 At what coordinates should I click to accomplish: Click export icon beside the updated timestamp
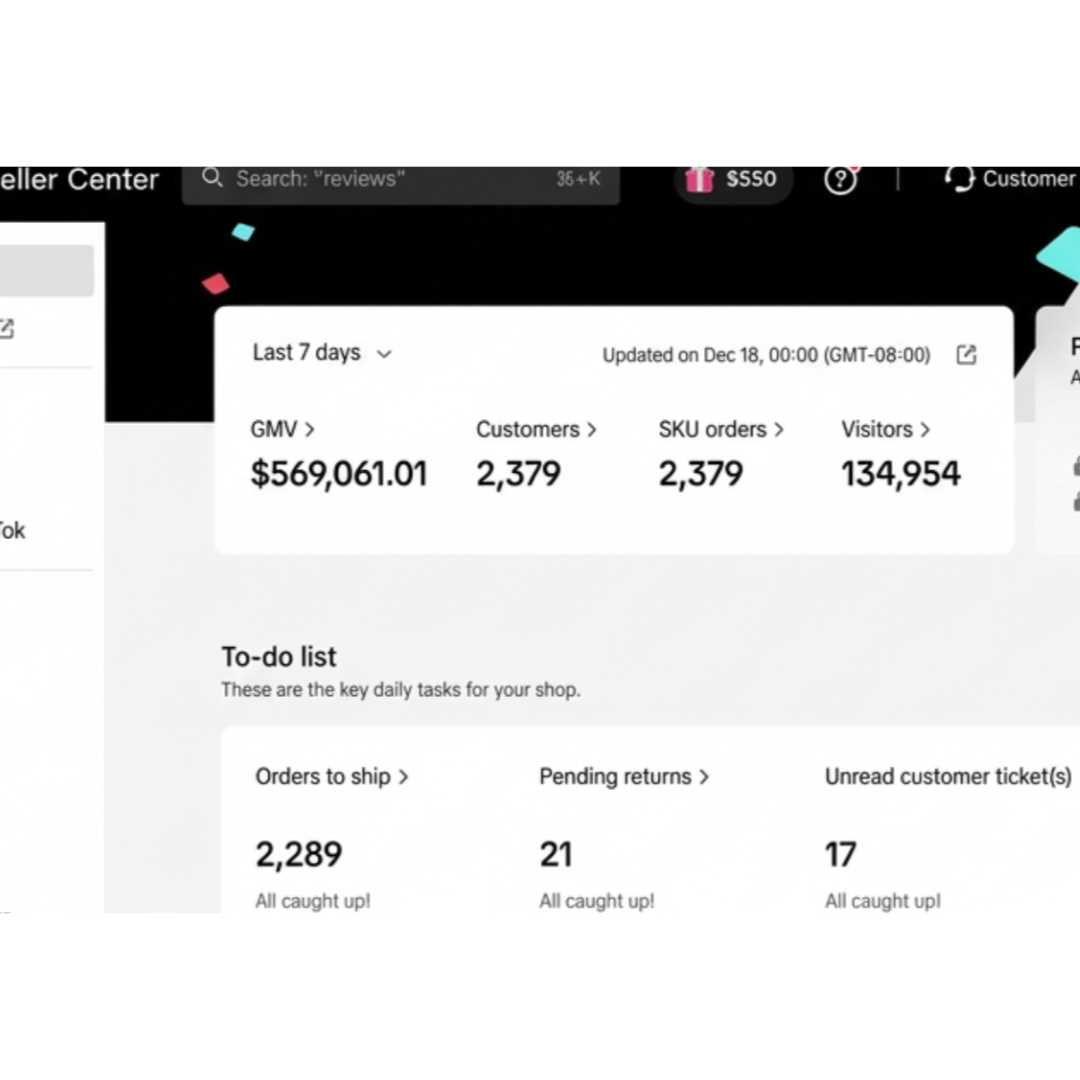pos(966,355)
